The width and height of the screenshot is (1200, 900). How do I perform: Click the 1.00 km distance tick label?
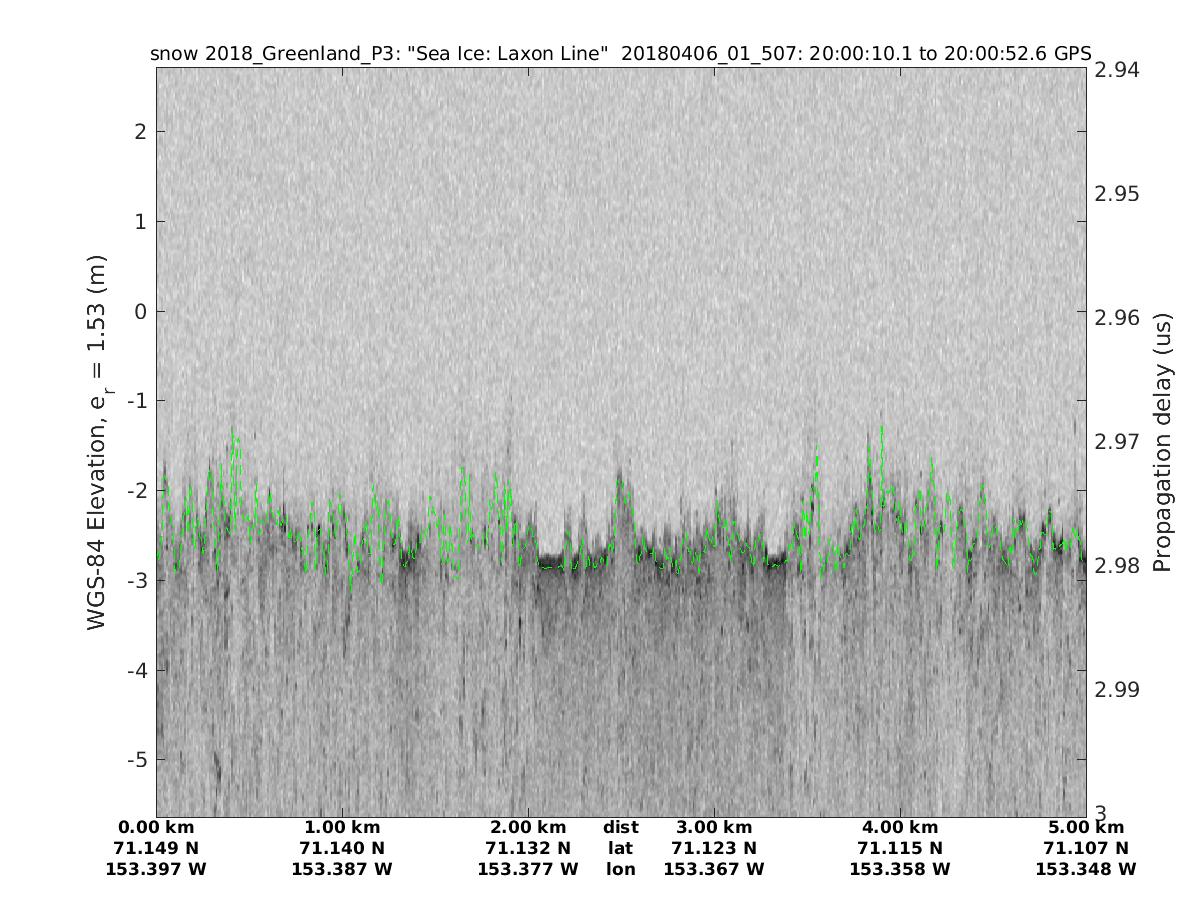[x=342, y=828]
